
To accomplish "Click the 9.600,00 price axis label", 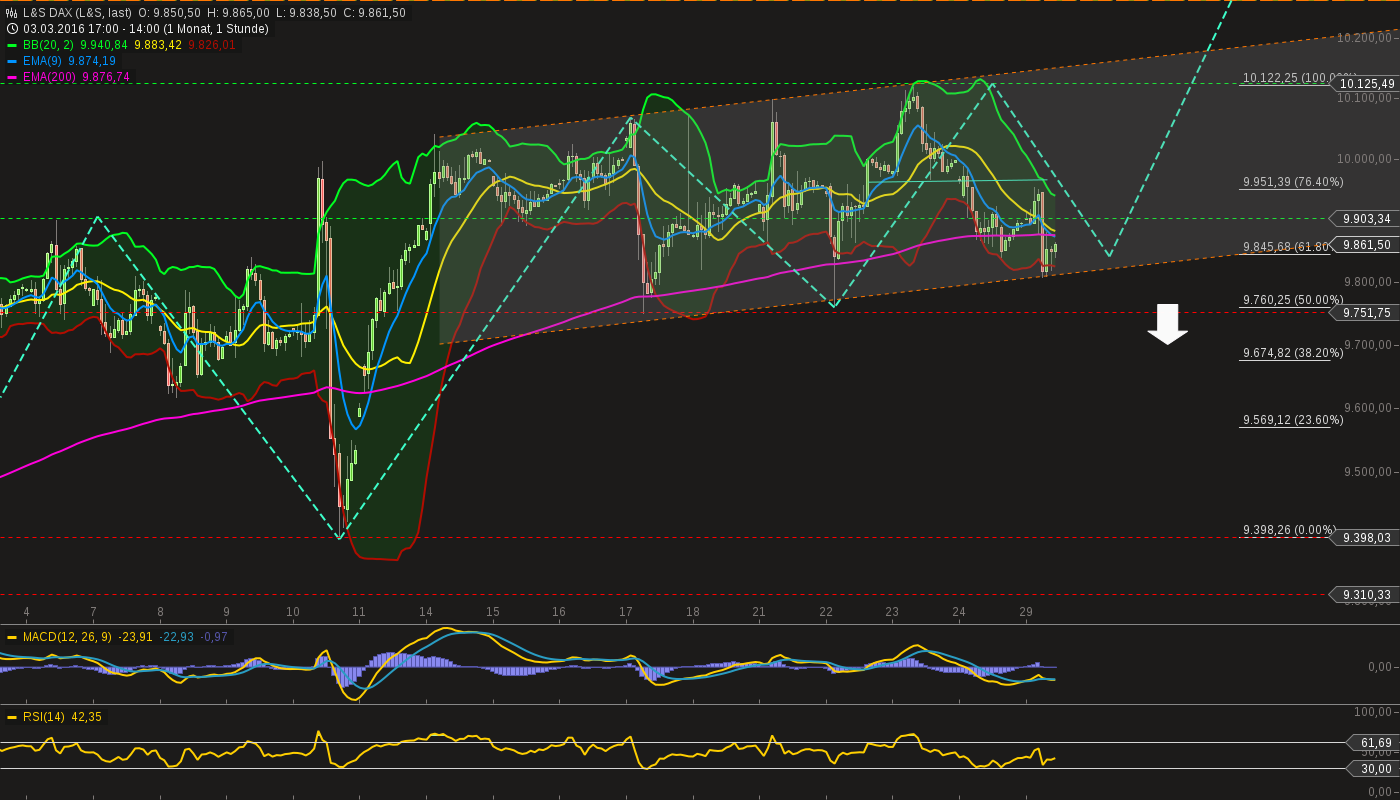I will (x=1369, y=408).
